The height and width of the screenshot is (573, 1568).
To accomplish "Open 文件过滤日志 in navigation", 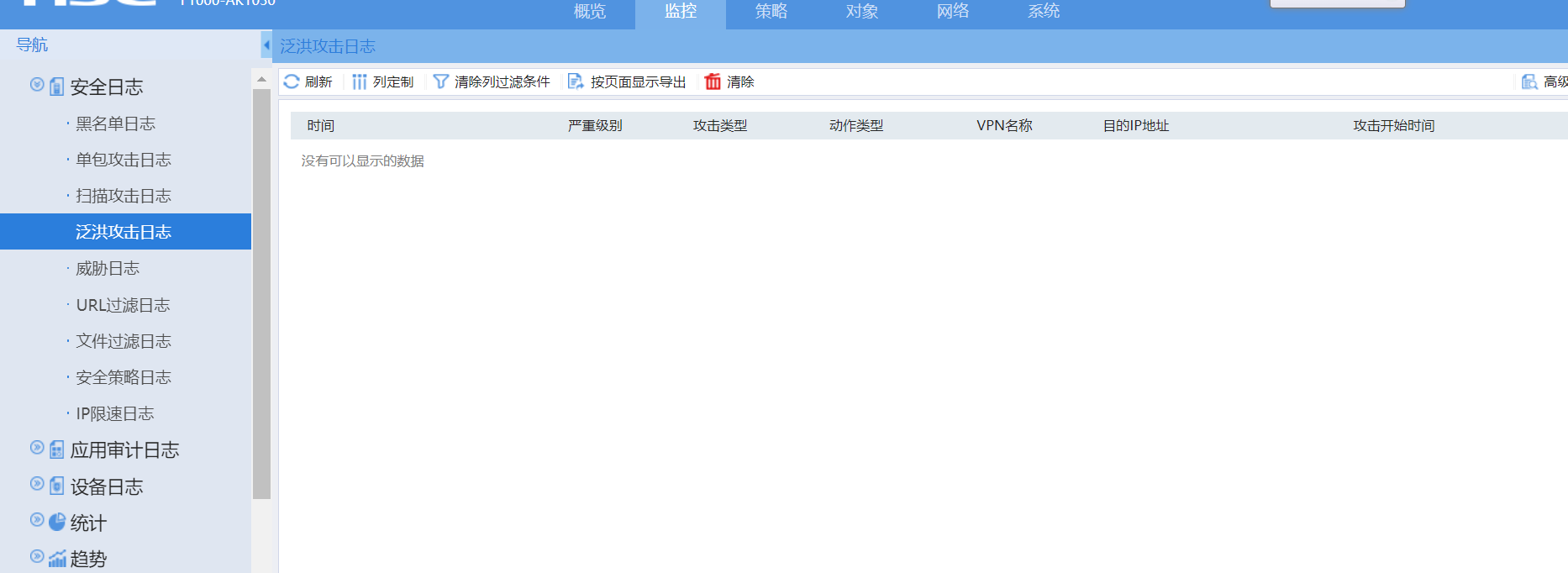I will 123,341.
